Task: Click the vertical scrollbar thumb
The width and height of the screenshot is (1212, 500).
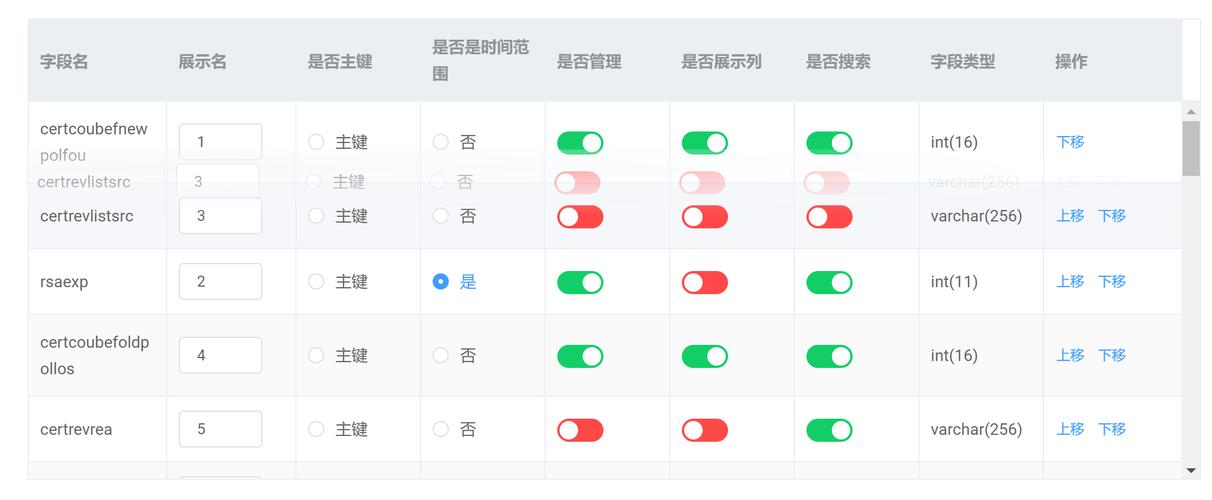Action: (1191, 148)
